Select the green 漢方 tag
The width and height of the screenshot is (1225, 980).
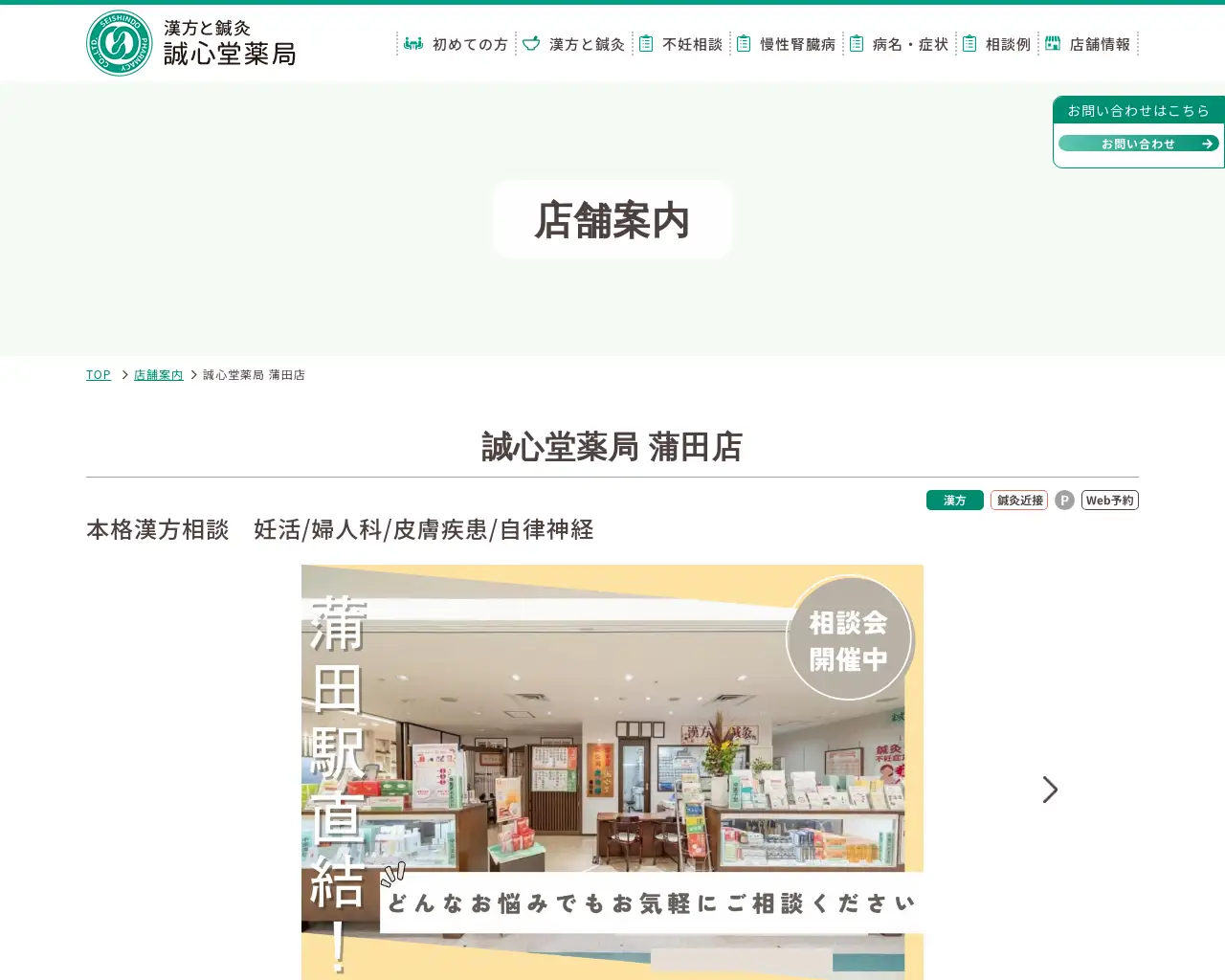954,500
